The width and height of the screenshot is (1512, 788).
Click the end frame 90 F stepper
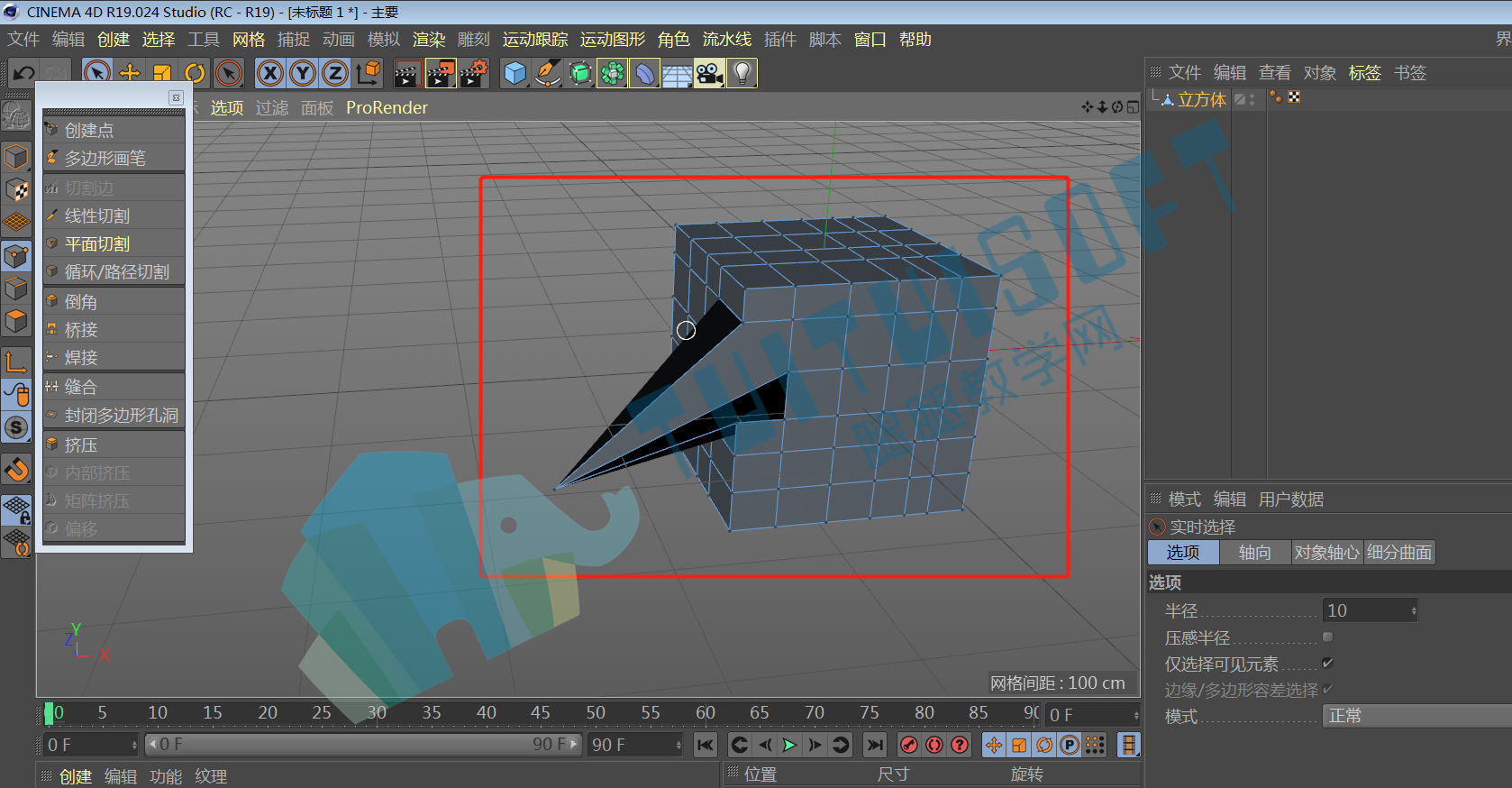(679, 745)
